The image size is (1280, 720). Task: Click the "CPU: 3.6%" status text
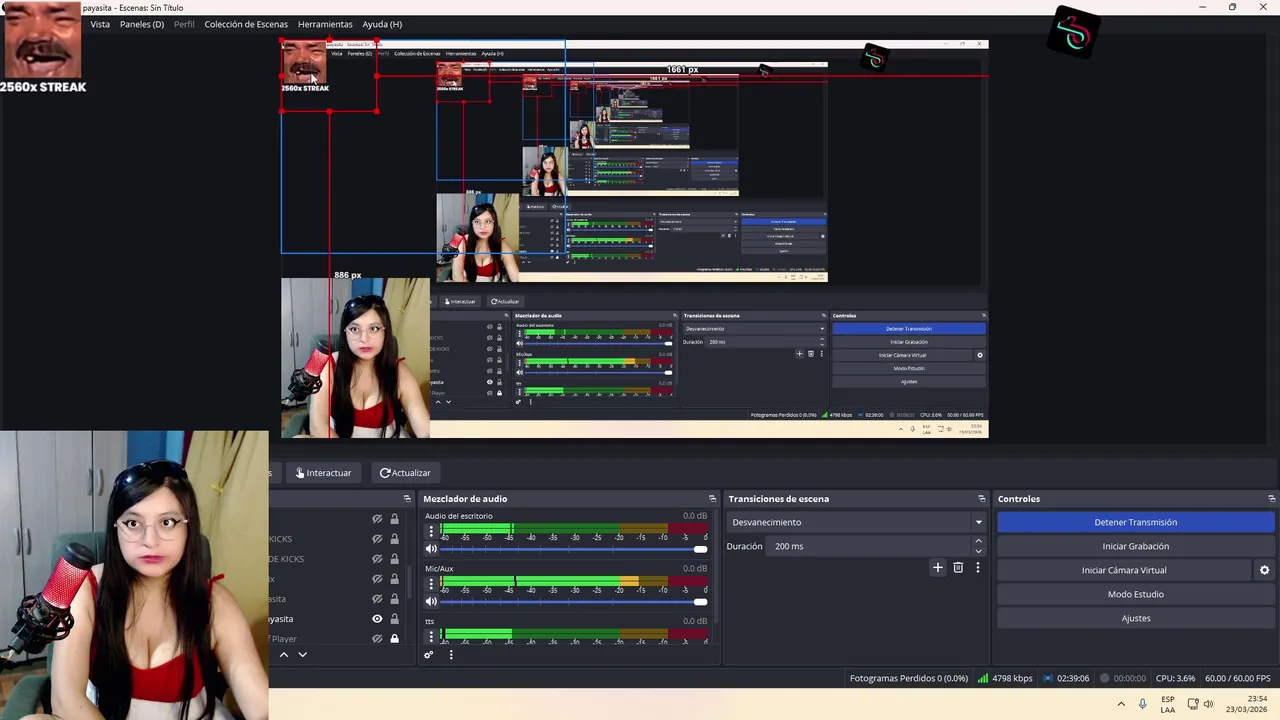pyautogui.click(x=1175, y=678)
